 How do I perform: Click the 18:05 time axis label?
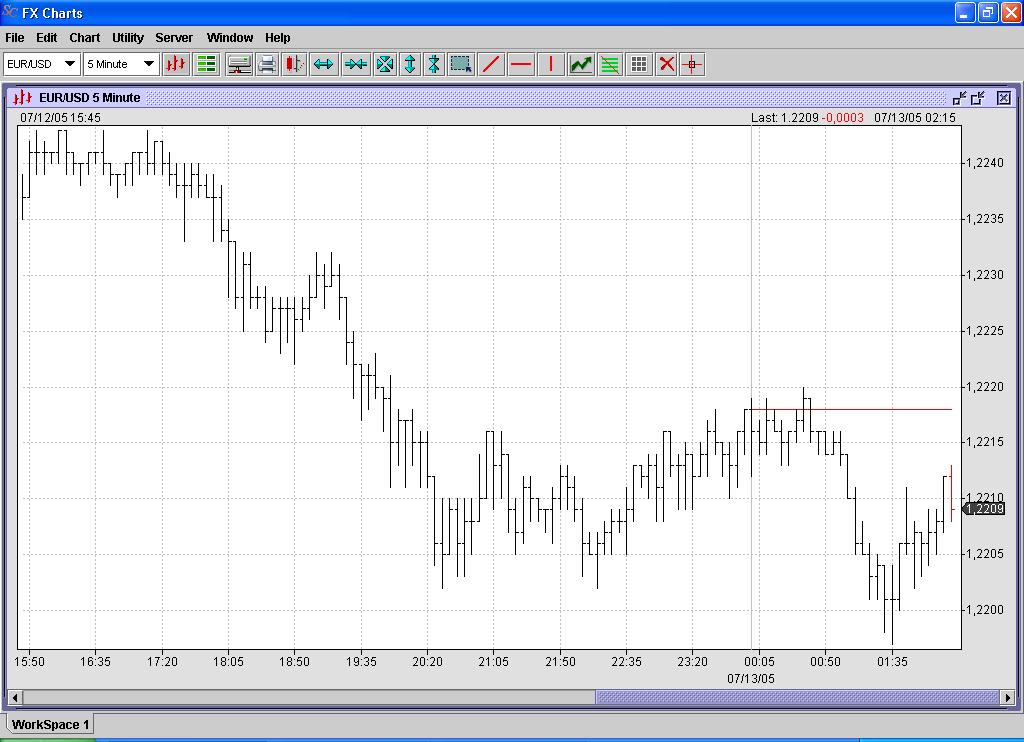[228, 662]
